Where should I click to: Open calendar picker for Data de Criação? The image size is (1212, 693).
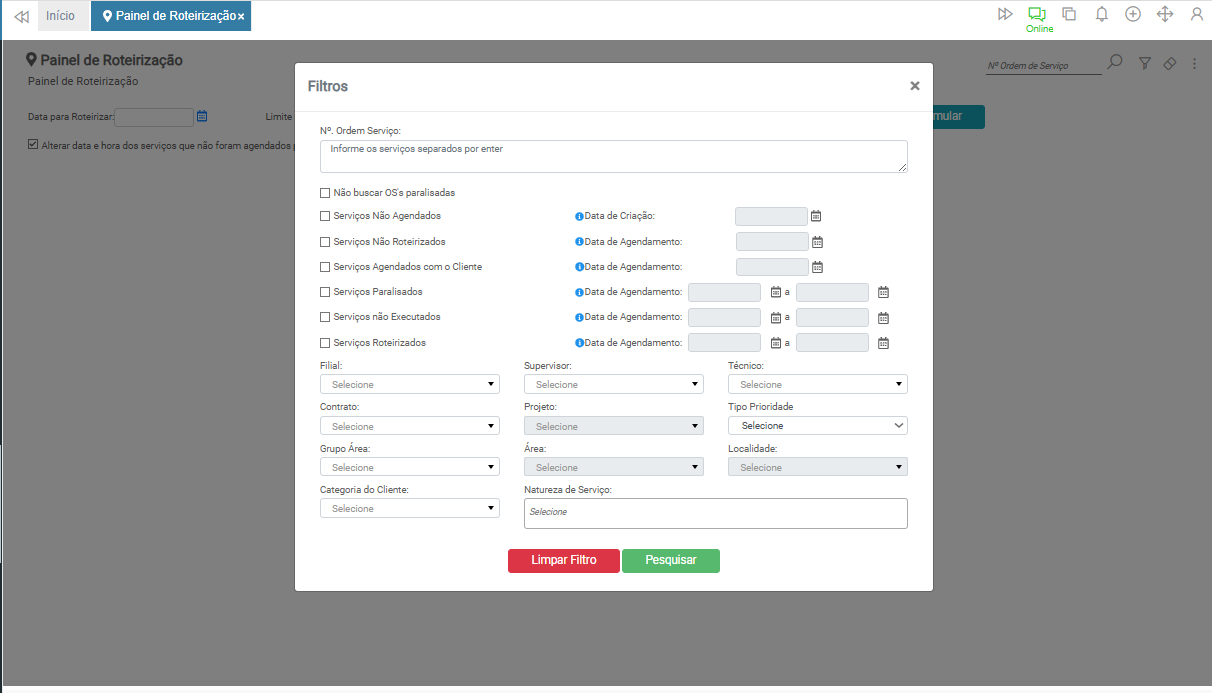(816, 216)
